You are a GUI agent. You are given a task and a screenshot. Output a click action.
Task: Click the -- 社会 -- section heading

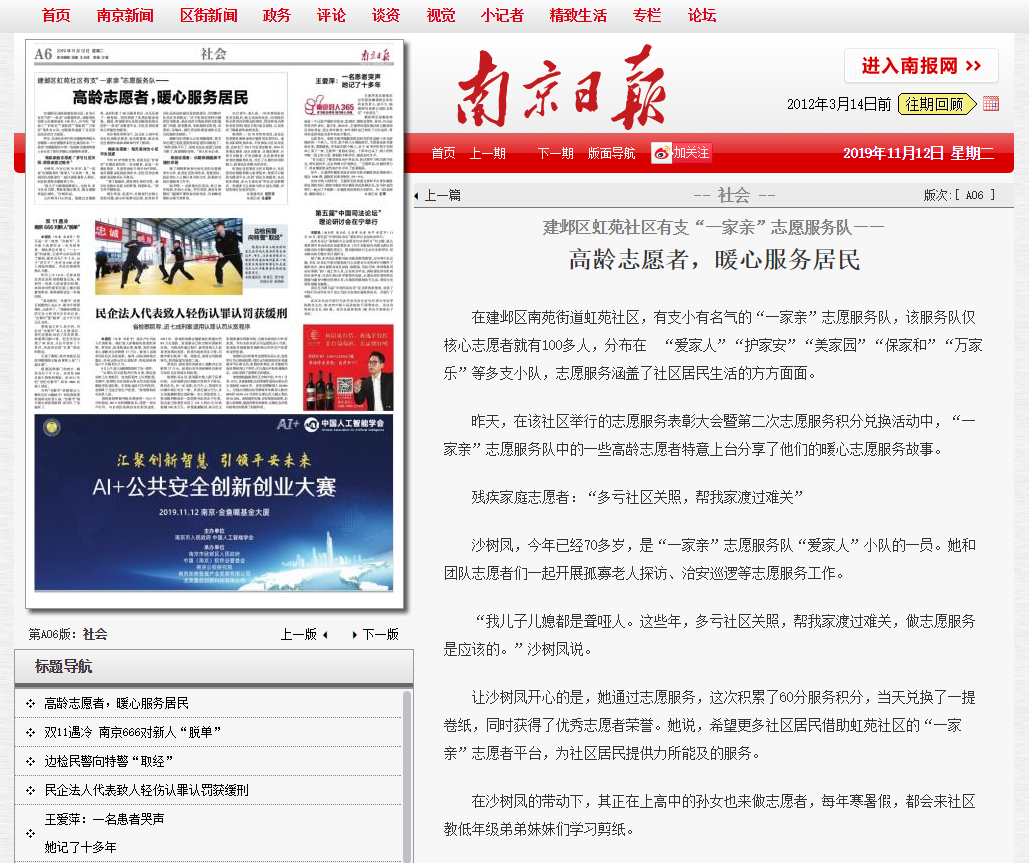734,195
